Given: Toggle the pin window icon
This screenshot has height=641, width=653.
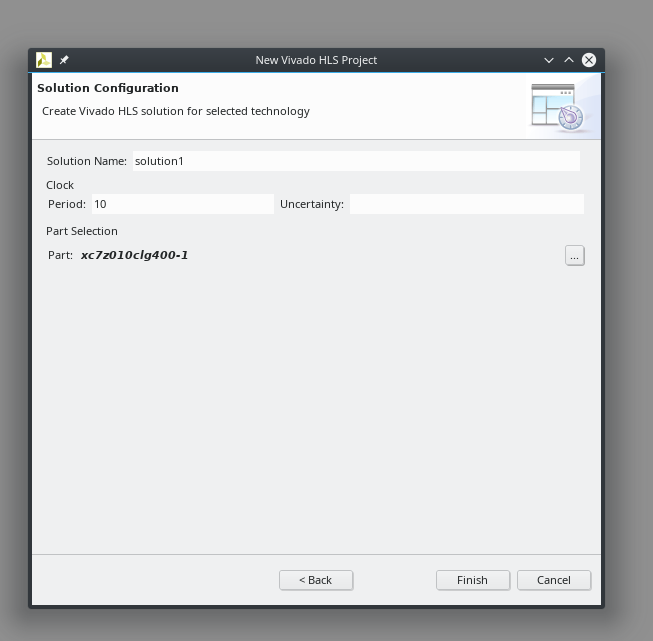Looking at the screenshot, I should pos(64,60).
